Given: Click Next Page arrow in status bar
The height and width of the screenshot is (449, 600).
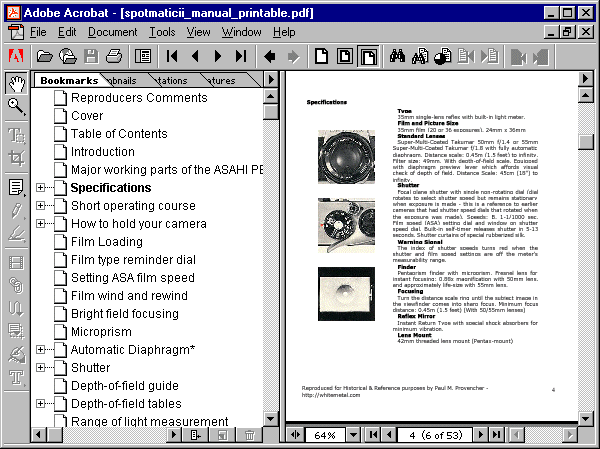Looking at the screenshot, I should tap(480, 435).
